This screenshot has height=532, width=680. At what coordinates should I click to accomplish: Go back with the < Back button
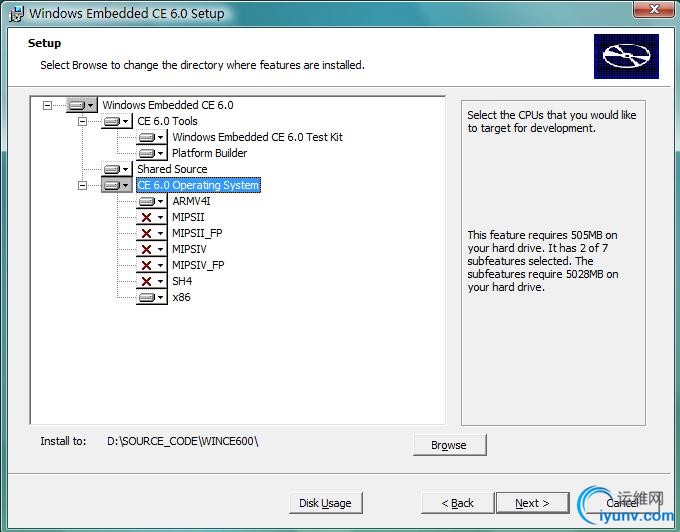(458, 503)
